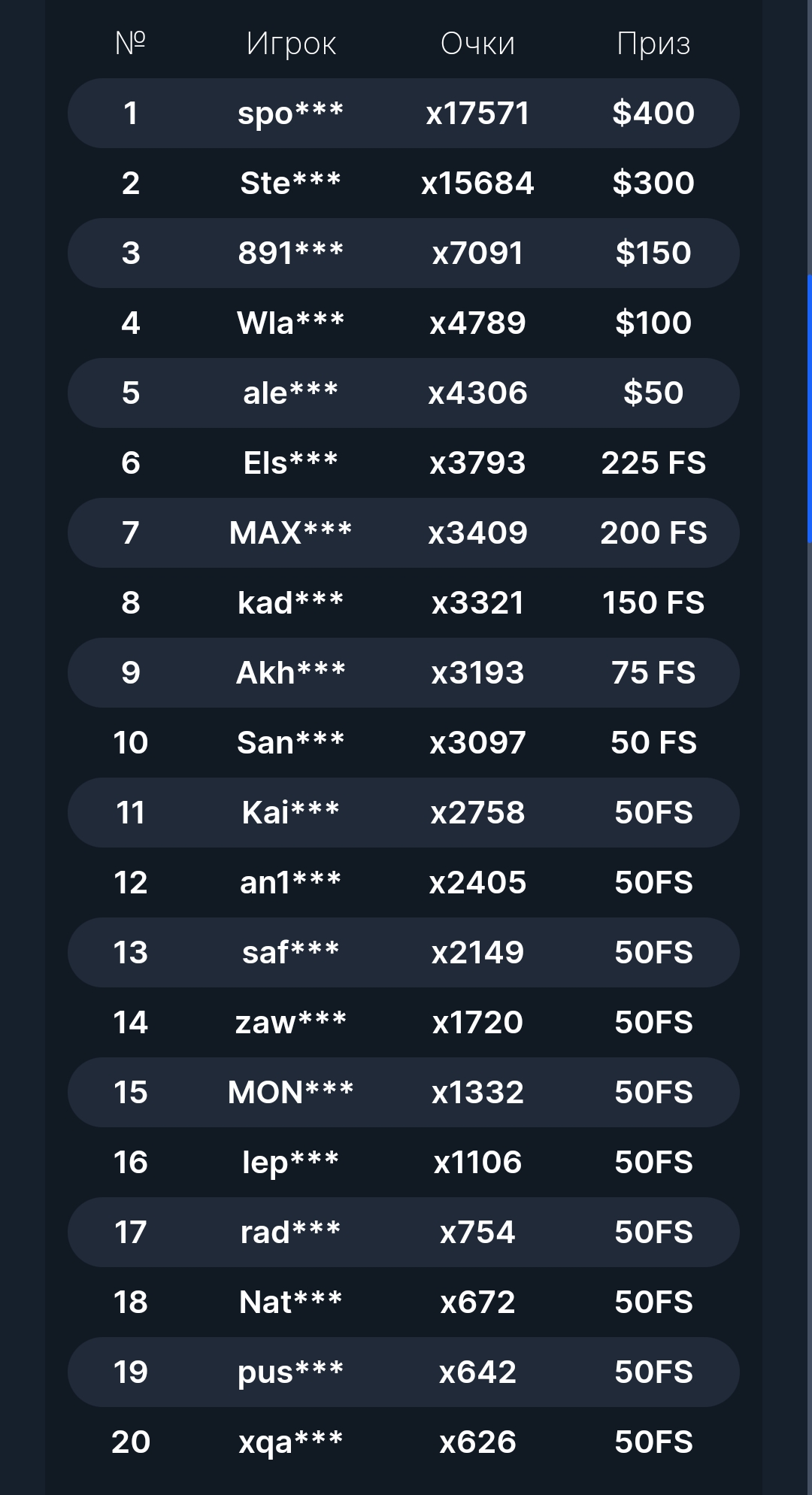Click score x3097 for San***

pos(478,743)
